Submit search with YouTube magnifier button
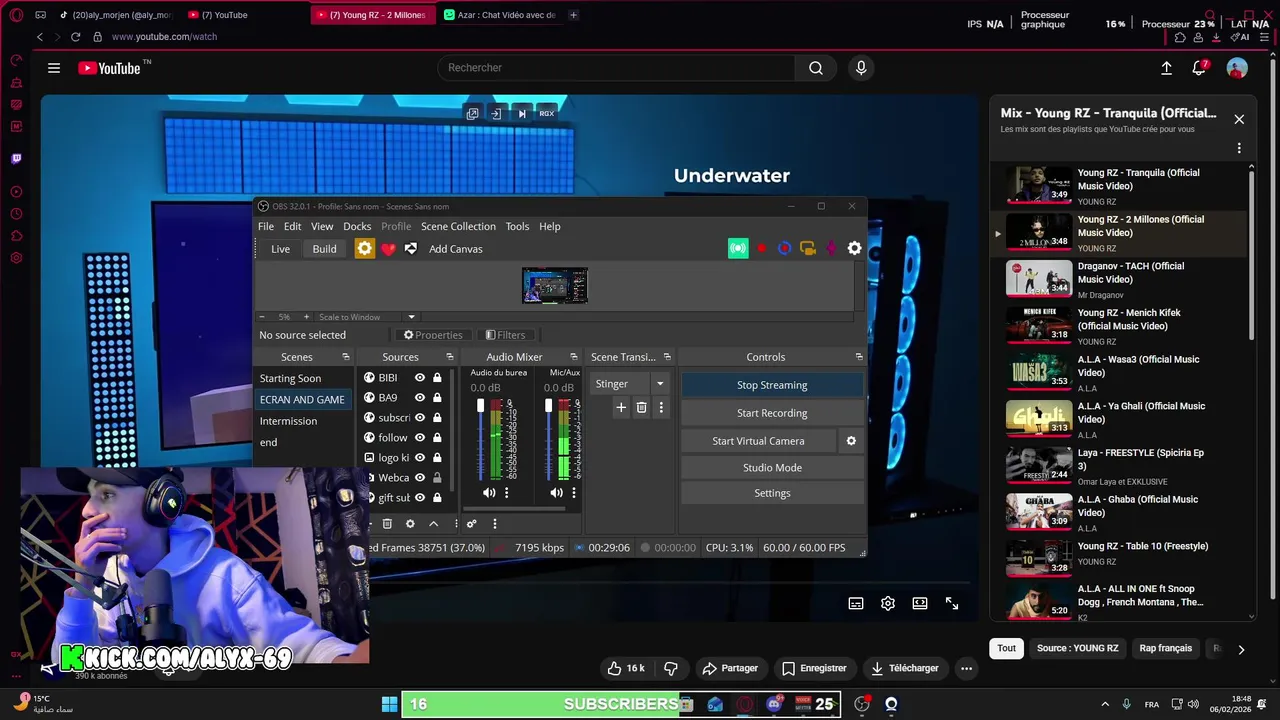The width and height of the screenshot is (1280, 720). pyautogui.click(x=816, y=68)
